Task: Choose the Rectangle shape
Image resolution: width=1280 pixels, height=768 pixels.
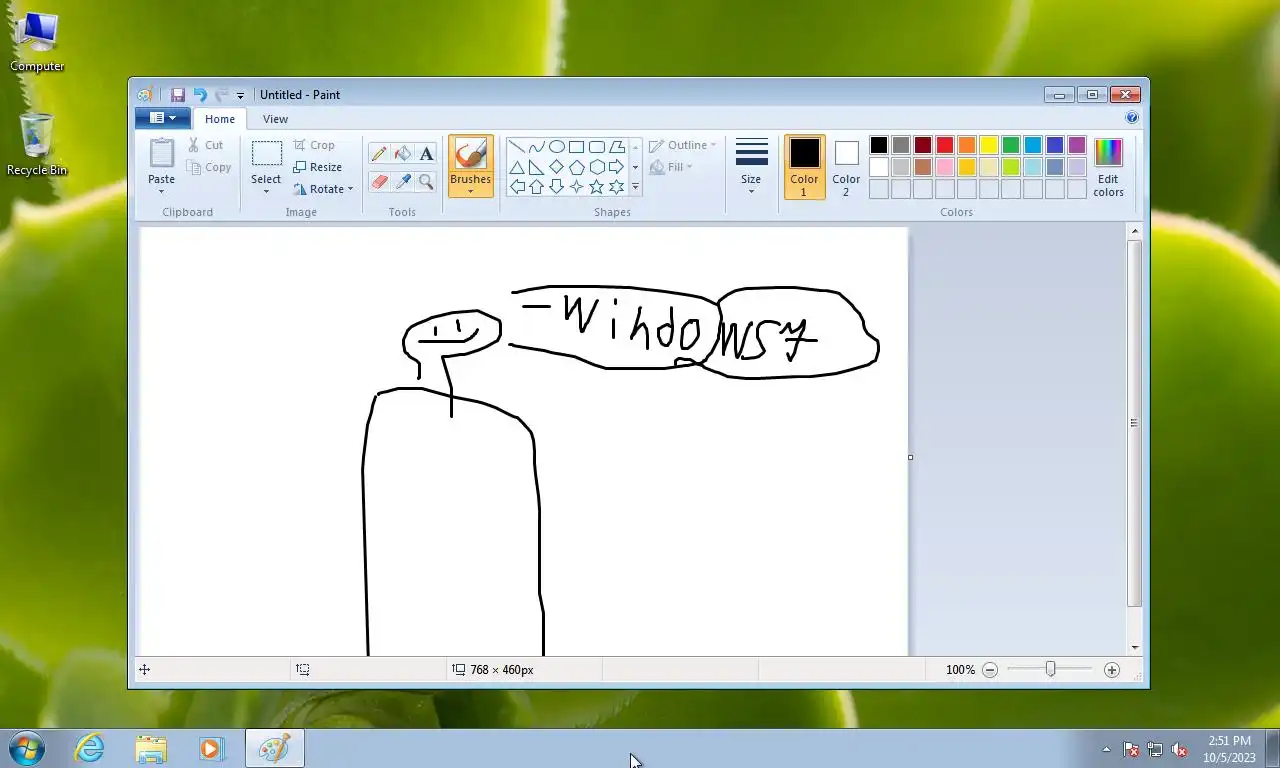Action: (x=577, y=147)
